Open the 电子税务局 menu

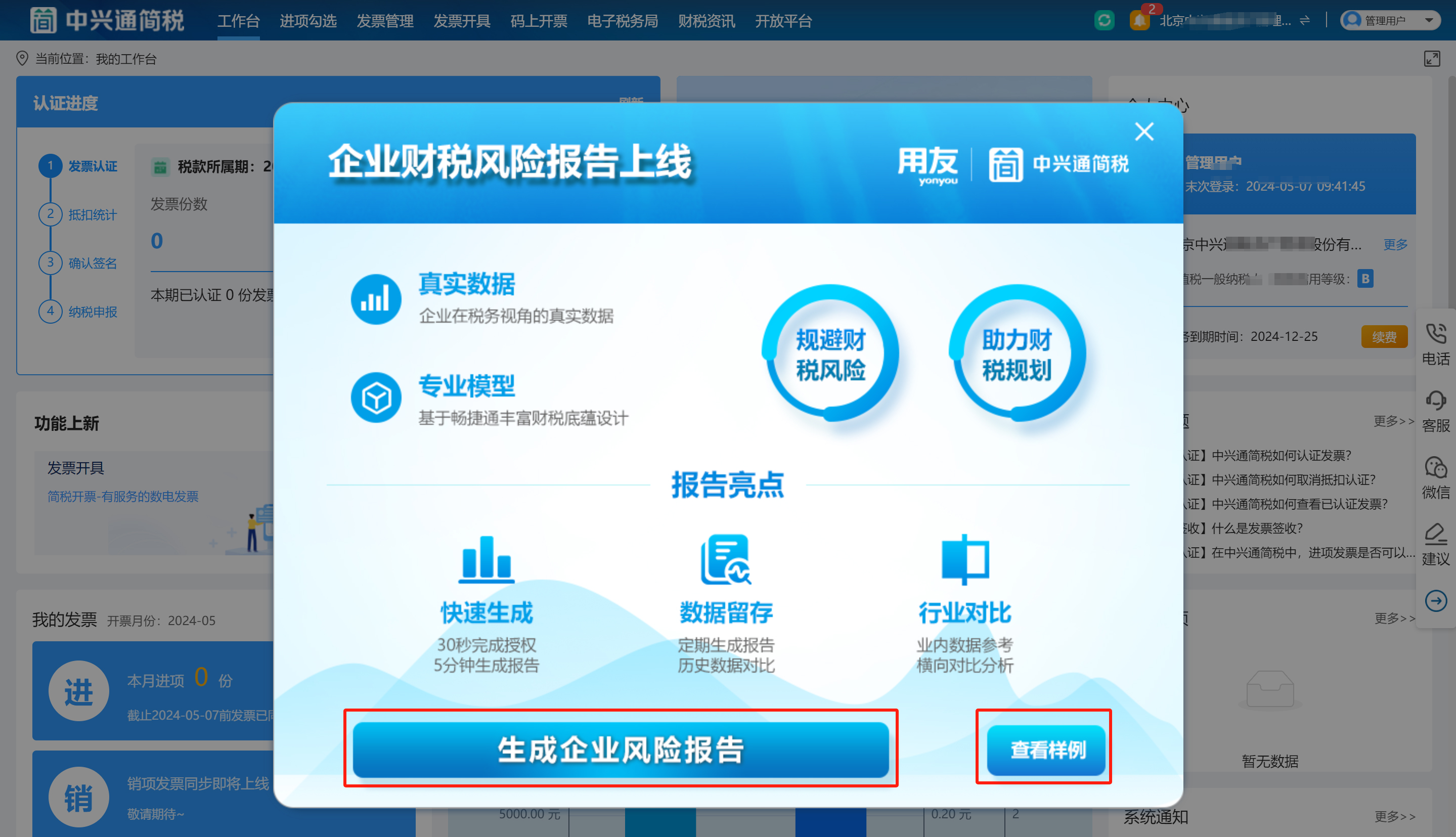[x=623, y=21]
